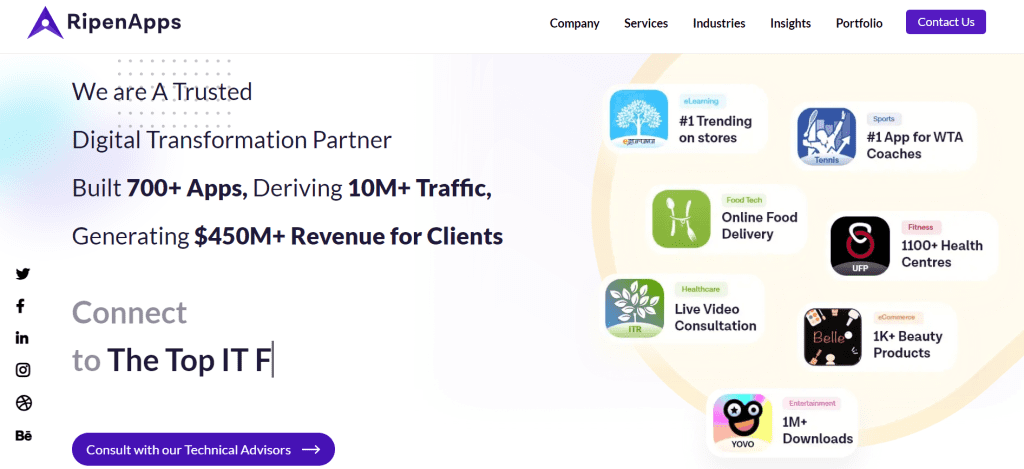The image size is (1024, 469).
Task: Open the Instagram social icon
Action: pyautogui.click(x=22, y=370)
